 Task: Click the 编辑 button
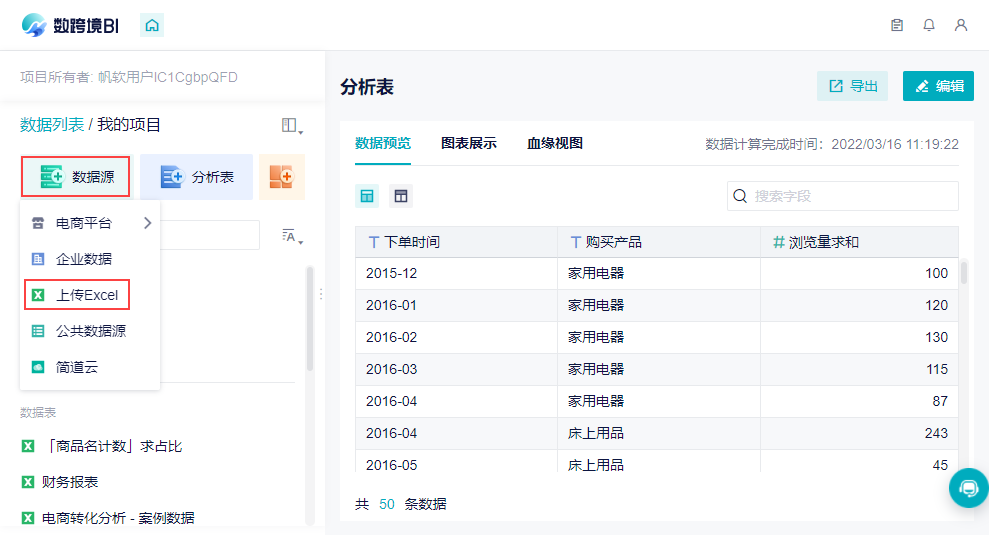pyautogui.click(x=938, y=86)
